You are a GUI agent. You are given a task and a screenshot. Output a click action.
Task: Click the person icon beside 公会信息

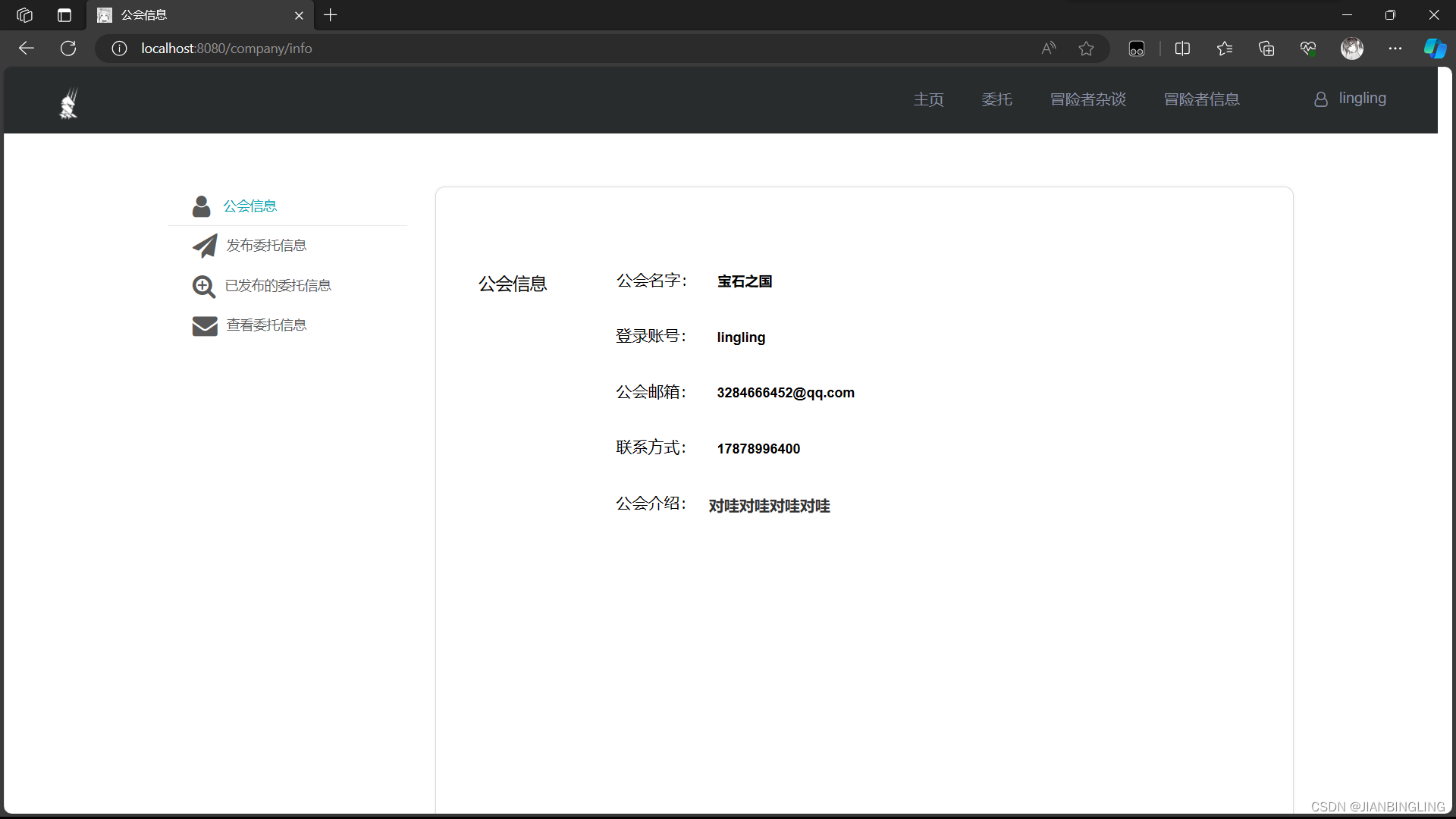pyautogui.click(x=201, y=206)
